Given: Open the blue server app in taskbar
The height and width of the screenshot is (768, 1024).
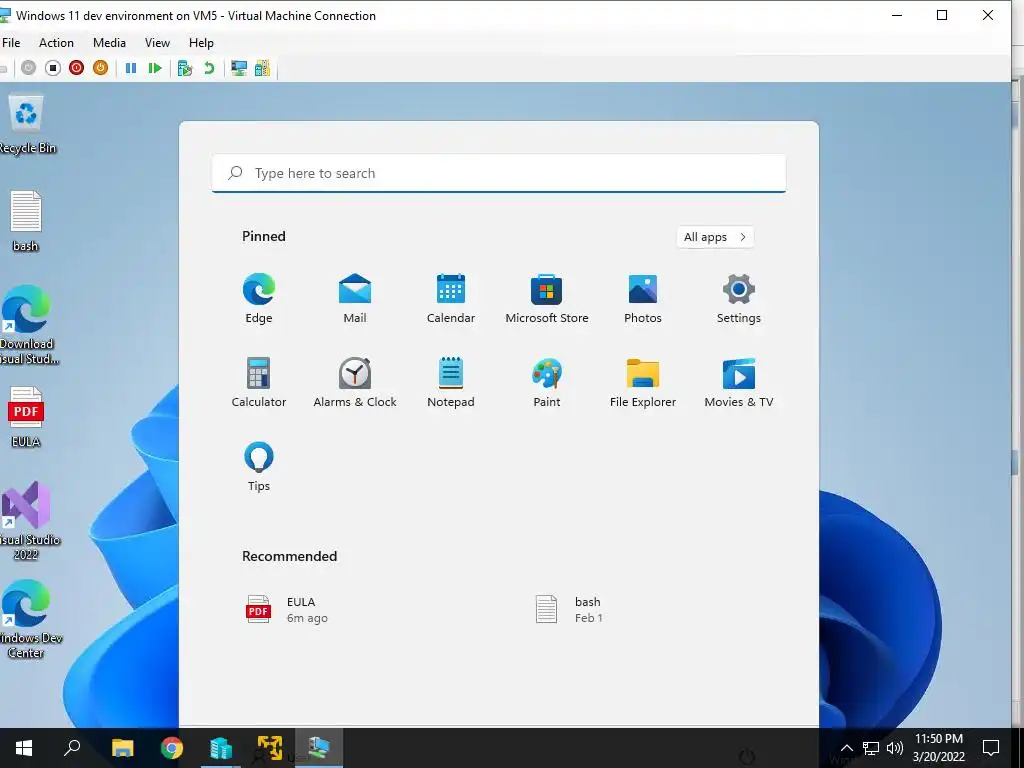Looking at the screenshot, I should pyautogui.click(x=221, y=748).
